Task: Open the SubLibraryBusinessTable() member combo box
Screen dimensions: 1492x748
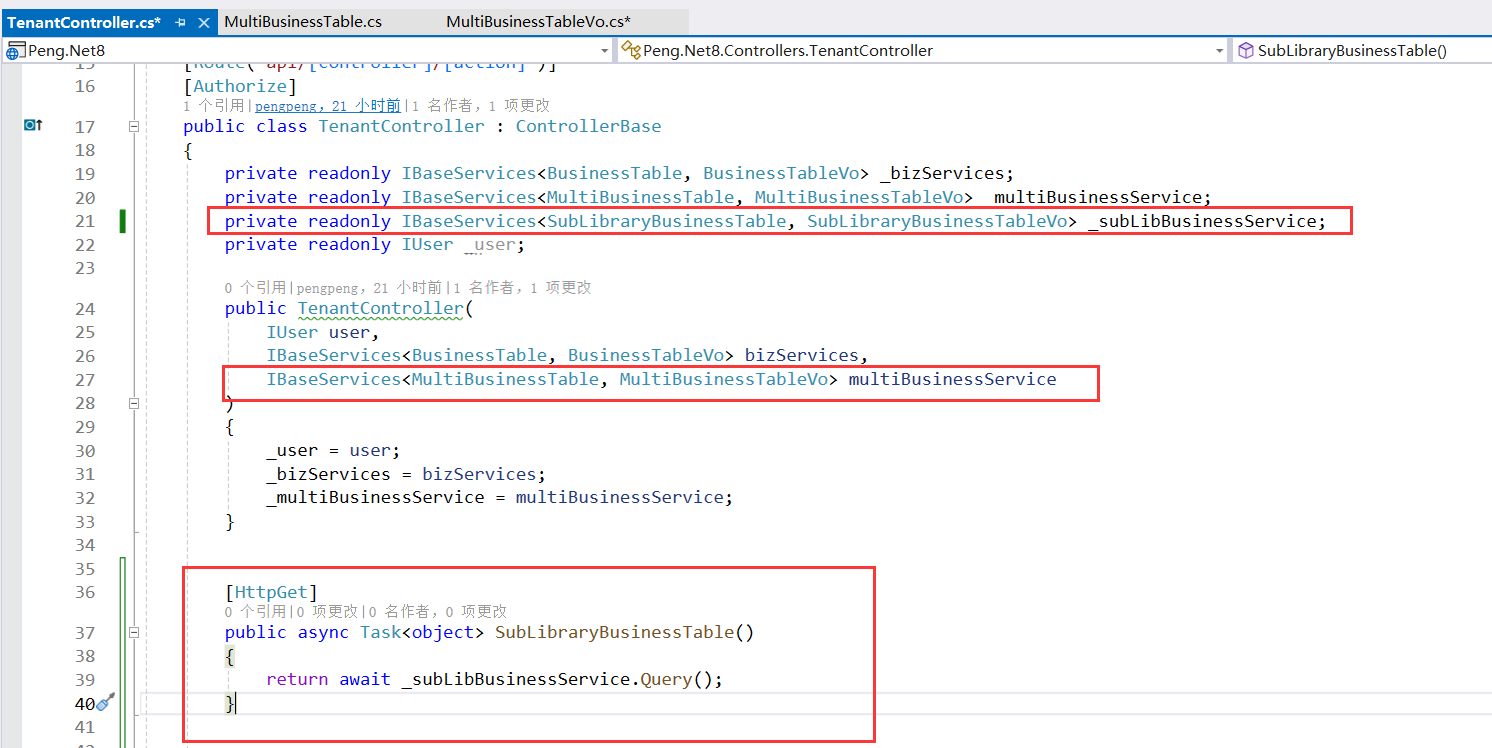Action: coord(1361,50)
